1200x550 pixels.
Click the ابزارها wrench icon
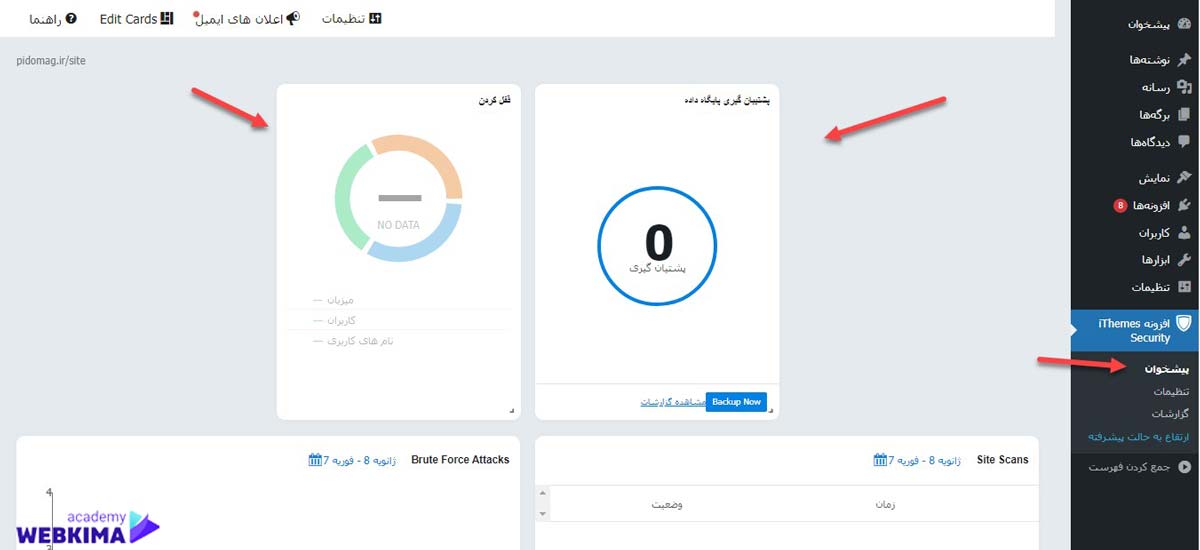click(x=1185, y=259)
